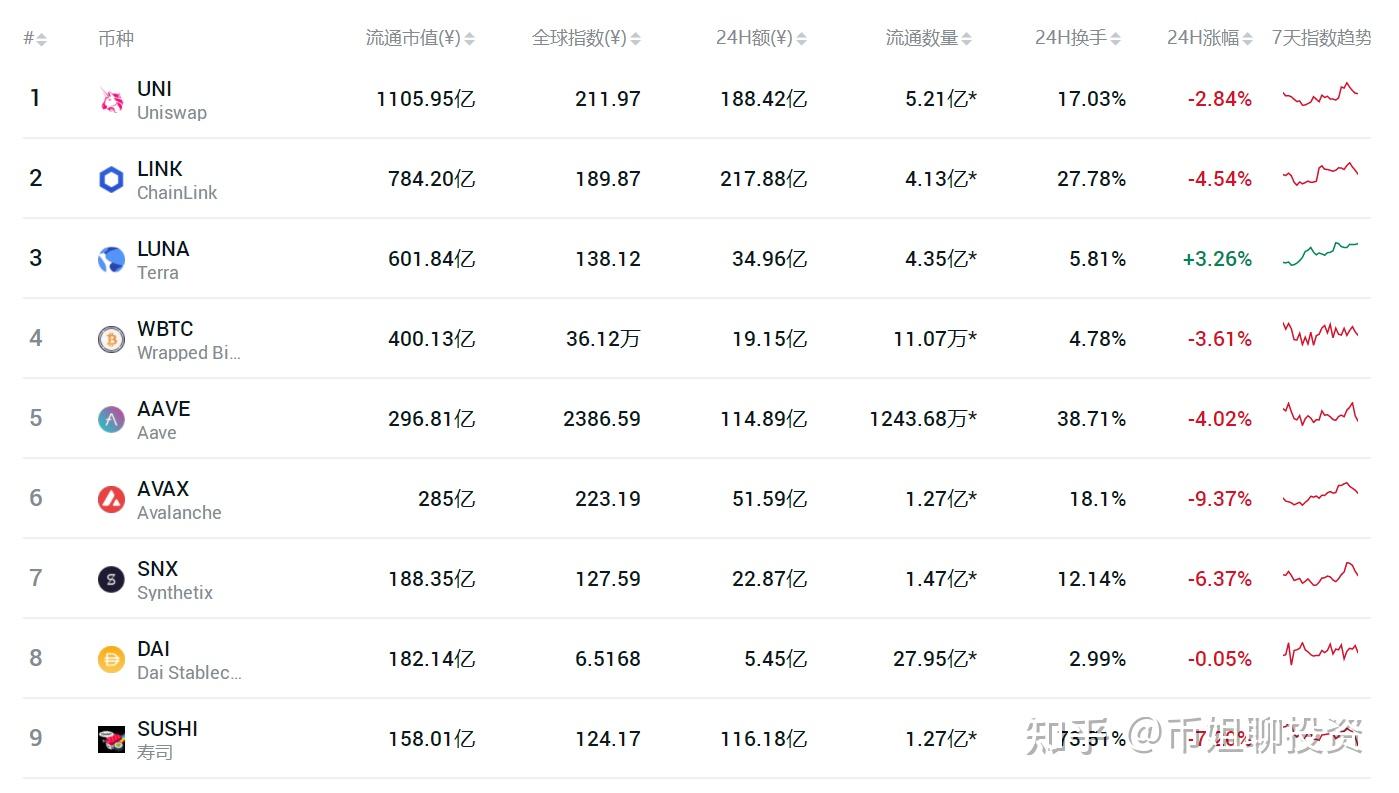1399x793 pixels.
Task: Sort by 24H涨幅 column header
Action: tap(1210, 38)
